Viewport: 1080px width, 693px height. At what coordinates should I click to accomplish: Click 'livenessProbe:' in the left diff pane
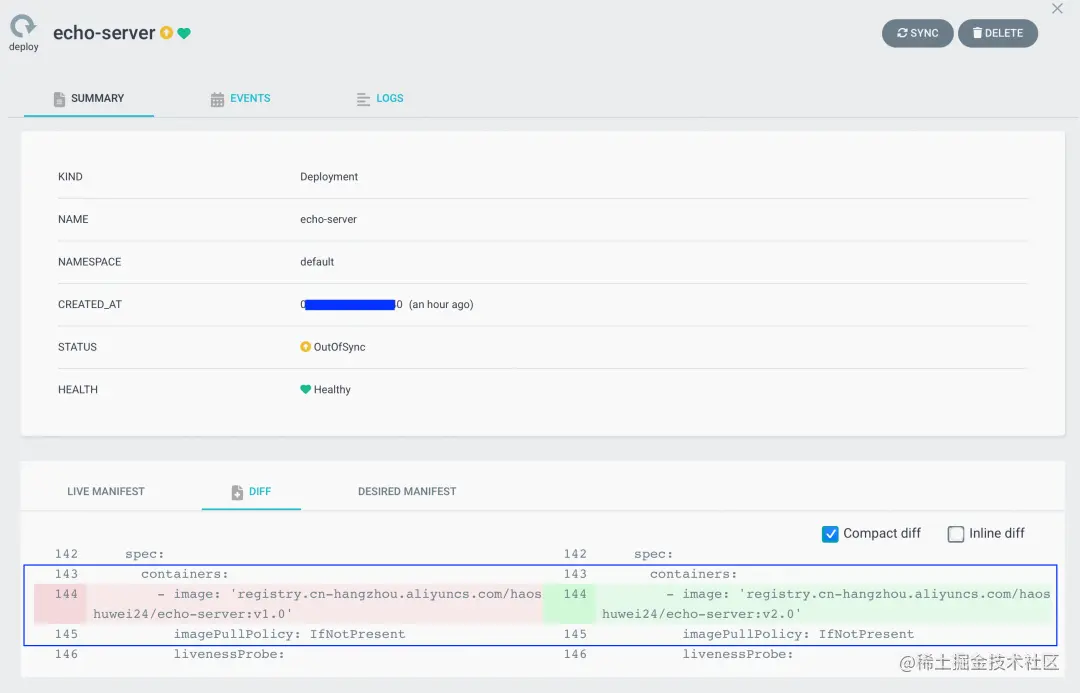tap(229, 654)
